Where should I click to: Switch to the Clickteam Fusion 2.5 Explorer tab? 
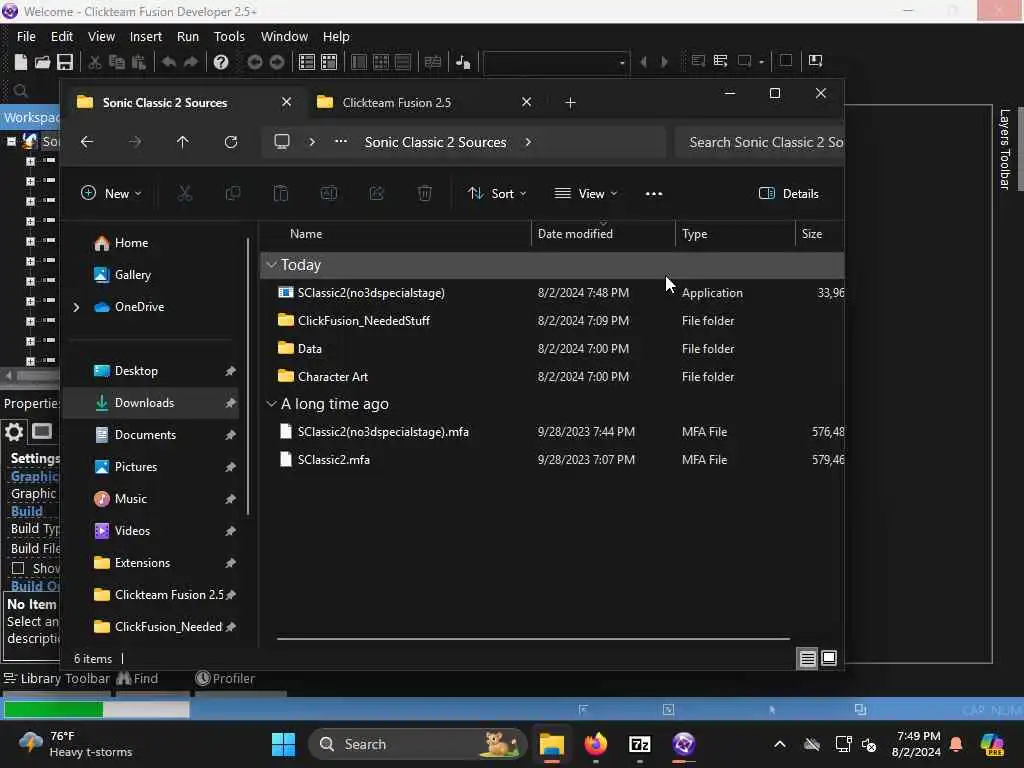tap(396, 103)
